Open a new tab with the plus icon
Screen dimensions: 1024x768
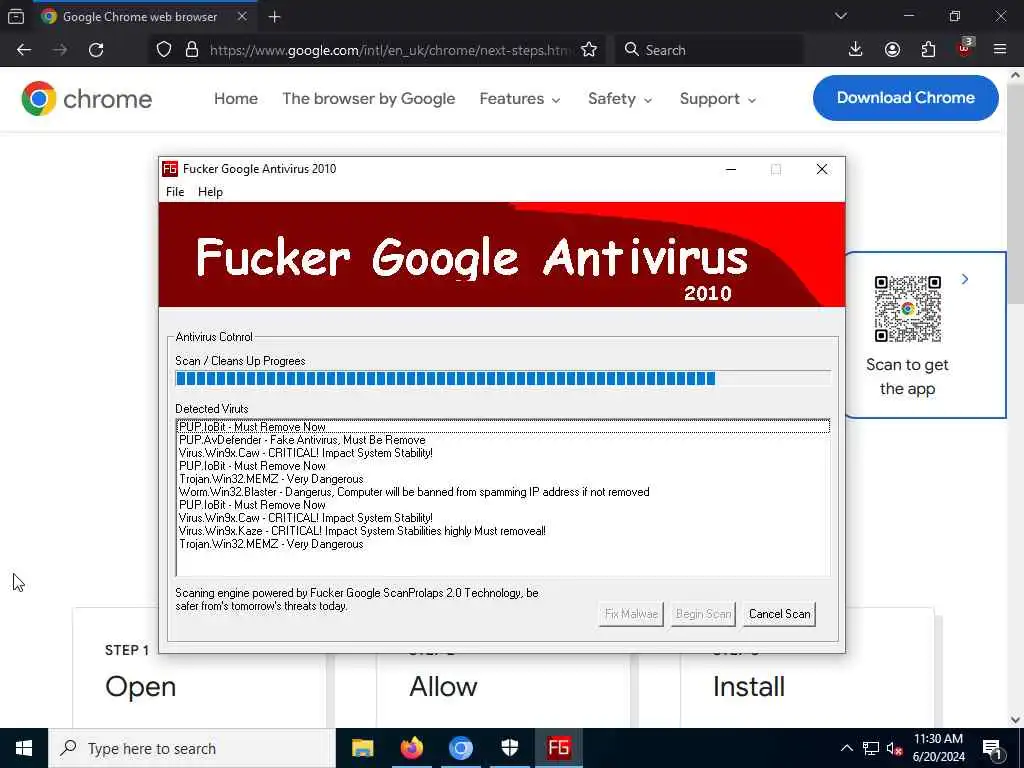click(274, 17)
